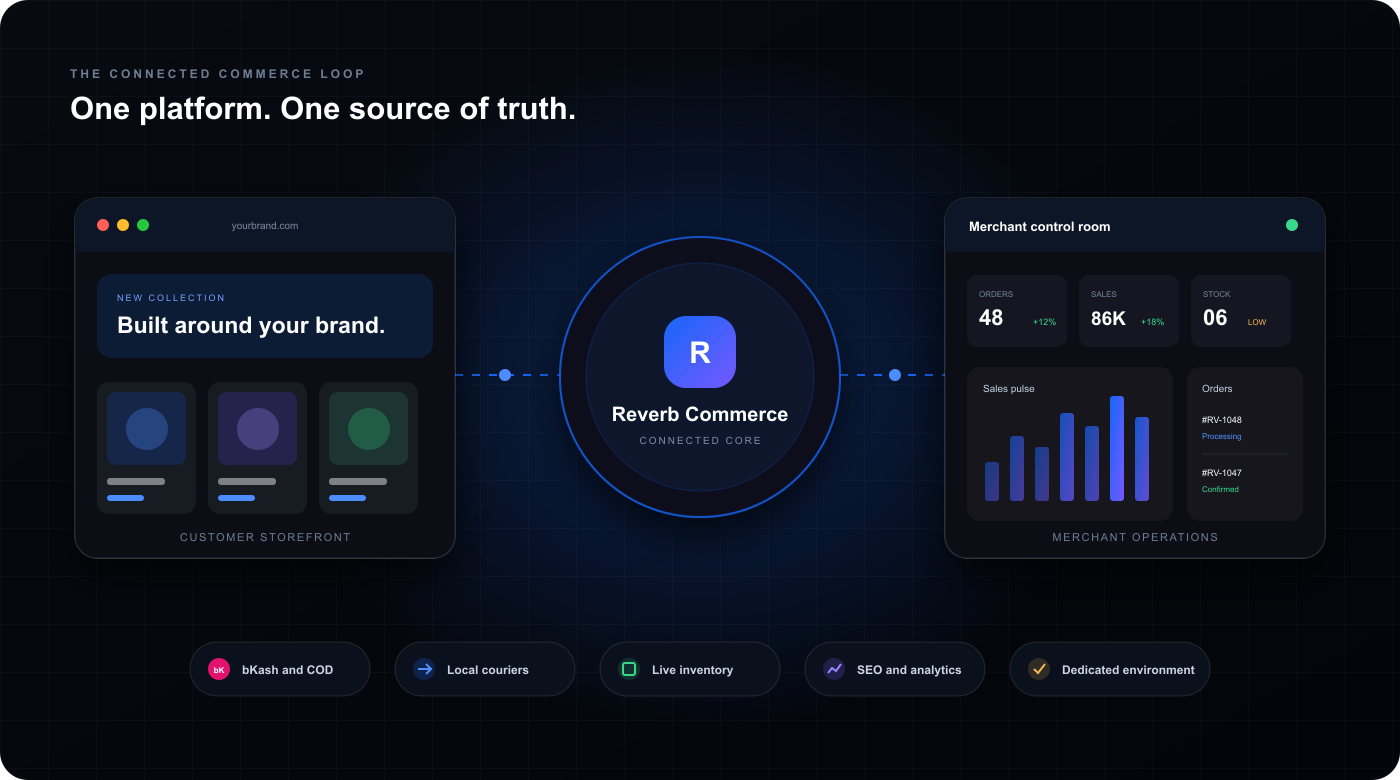Select the bKash and COD pill
The image size is (1400, 780).
coord(280,669)
